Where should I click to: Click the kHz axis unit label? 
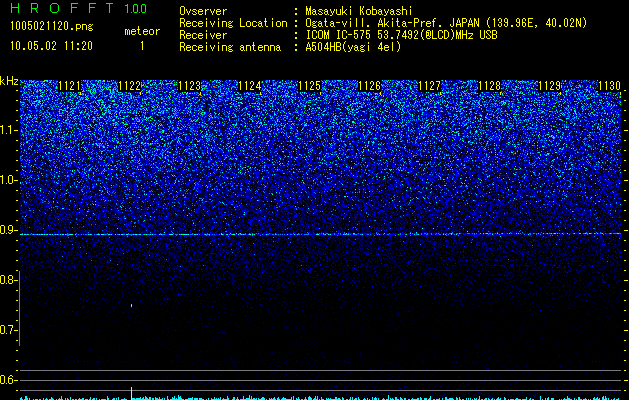coord(9,81)
